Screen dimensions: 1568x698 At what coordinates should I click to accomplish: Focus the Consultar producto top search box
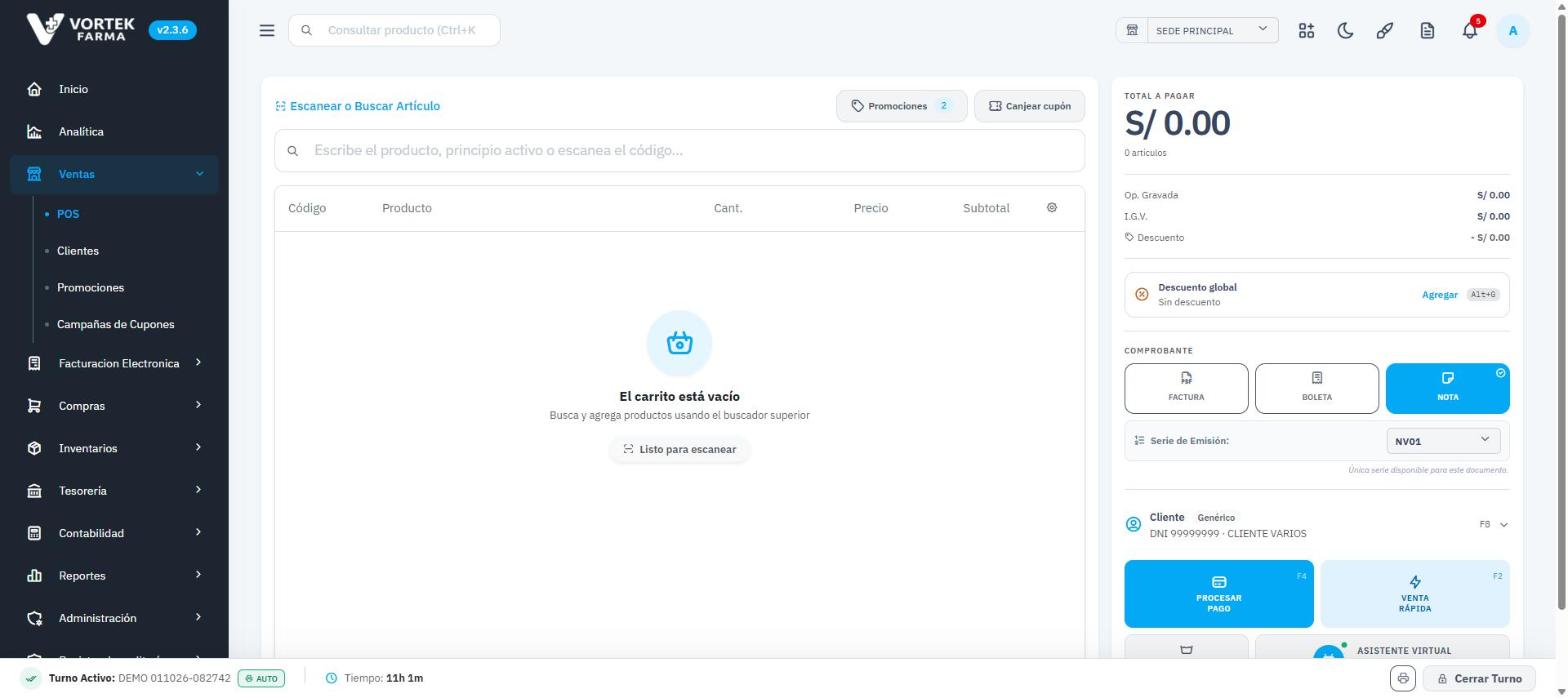click(x=394, y=30)
